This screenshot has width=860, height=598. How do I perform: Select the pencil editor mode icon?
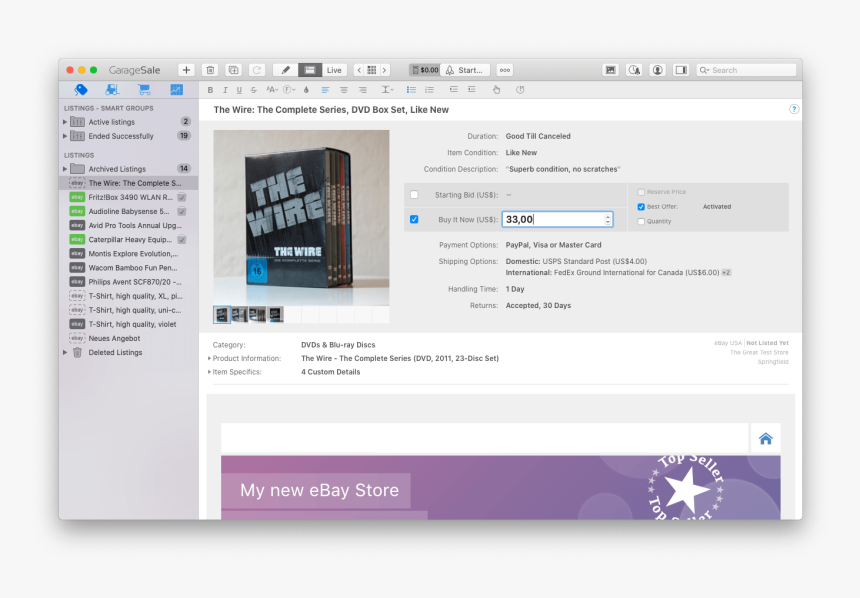[286, 70]
